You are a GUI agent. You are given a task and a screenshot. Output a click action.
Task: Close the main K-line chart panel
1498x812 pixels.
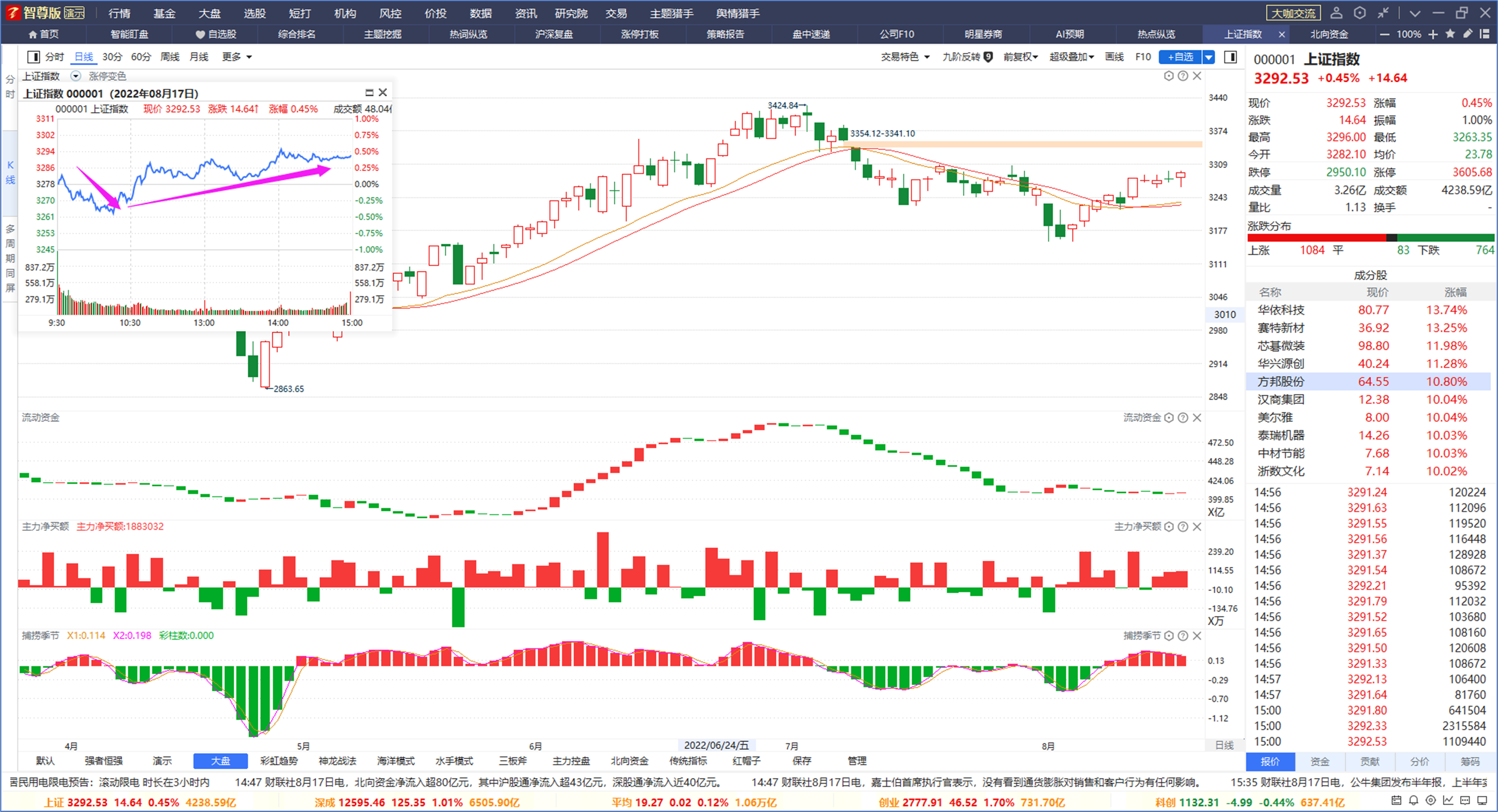(x=1197, y=76)
